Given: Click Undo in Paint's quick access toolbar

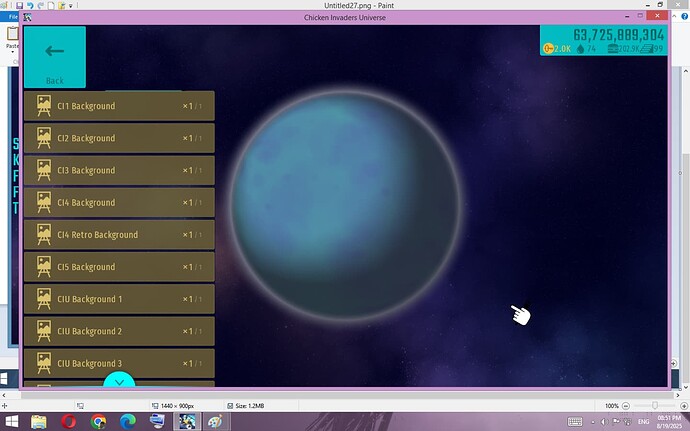Looking at the screenshot, I should click(x=30, y=5).
